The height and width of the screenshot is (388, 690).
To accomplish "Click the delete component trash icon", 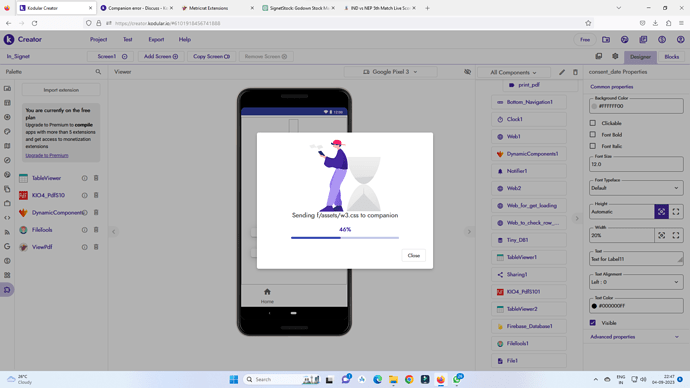I will (575, 72).
